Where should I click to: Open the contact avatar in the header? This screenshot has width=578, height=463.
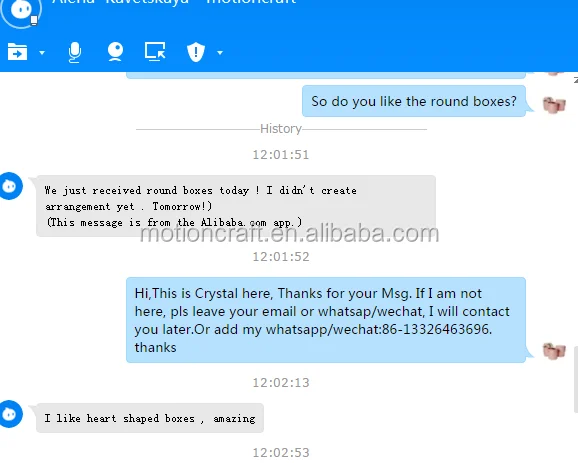[x=21, y=10]
